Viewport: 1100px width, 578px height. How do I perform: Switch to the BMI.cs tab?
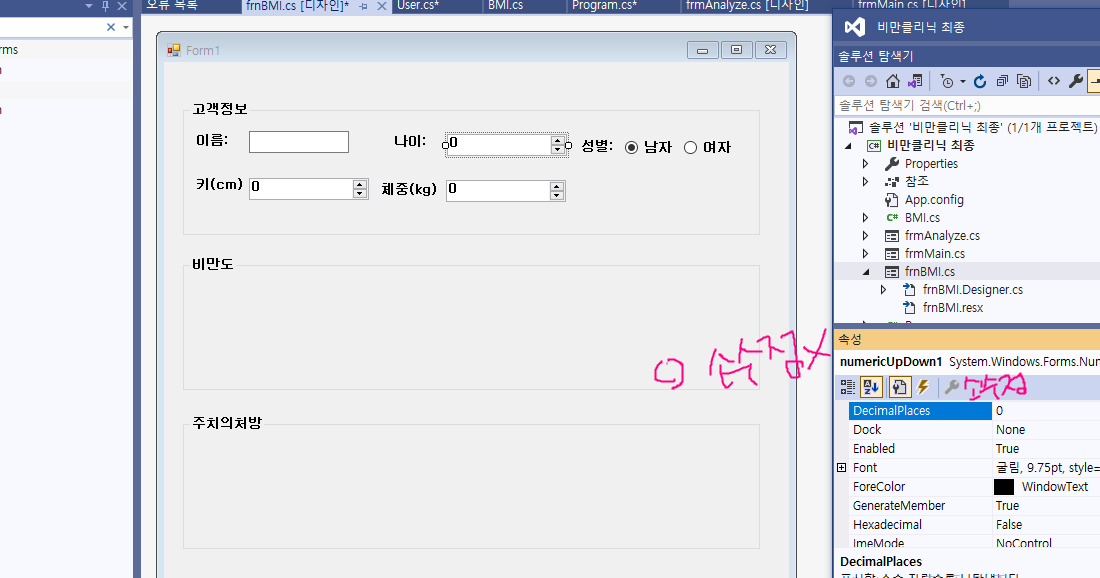[506, 6]
